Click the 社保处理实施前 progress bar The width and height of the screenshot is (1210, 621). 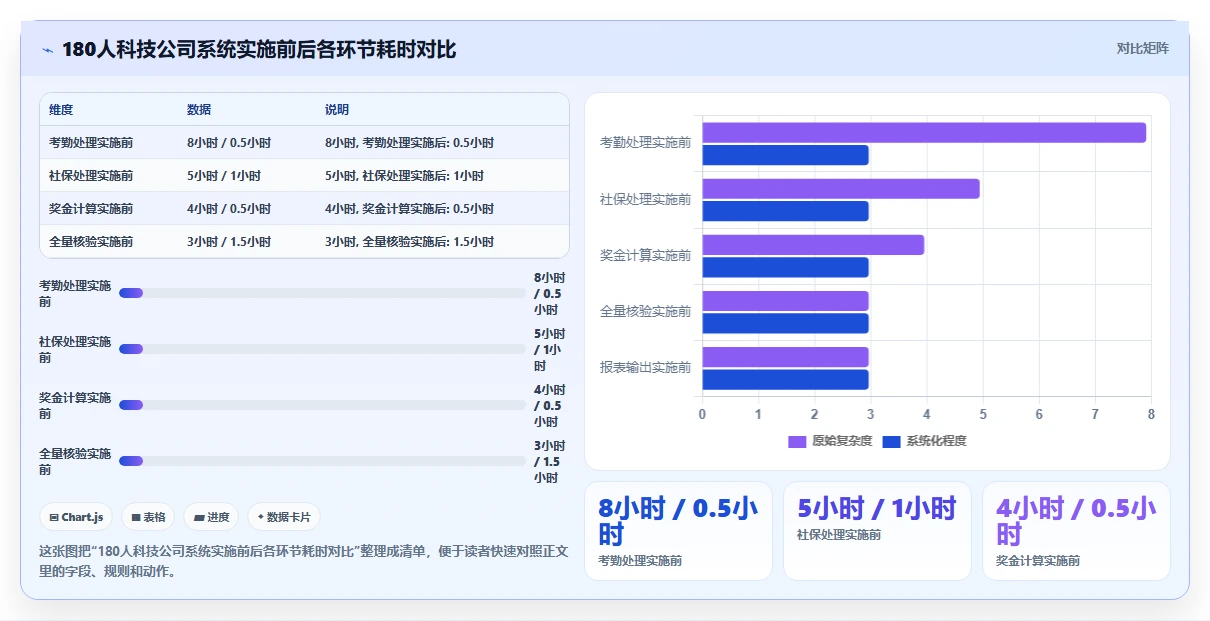322,349
